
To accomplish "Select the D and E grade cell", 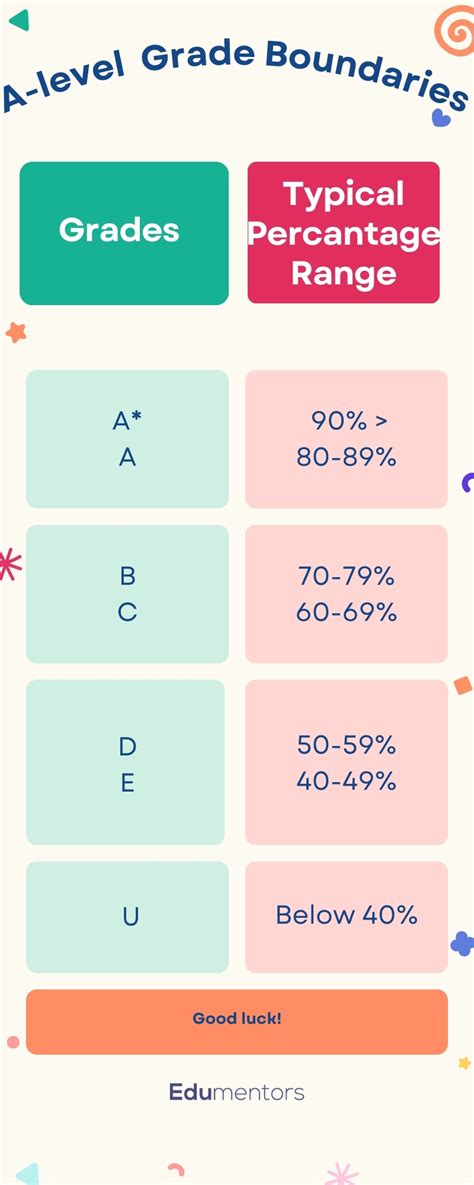I will coord(125,762).
